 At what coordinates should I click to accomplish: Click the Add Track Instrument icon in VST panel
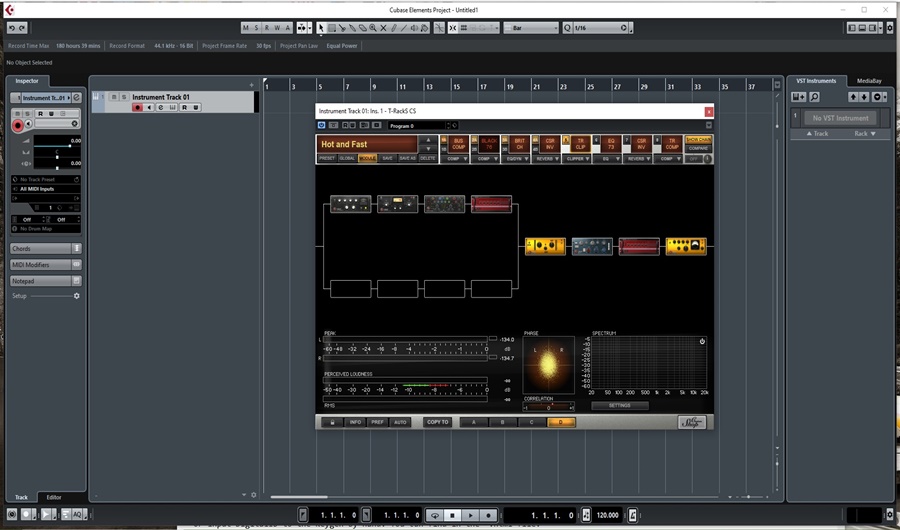click(x=798, y=97)
